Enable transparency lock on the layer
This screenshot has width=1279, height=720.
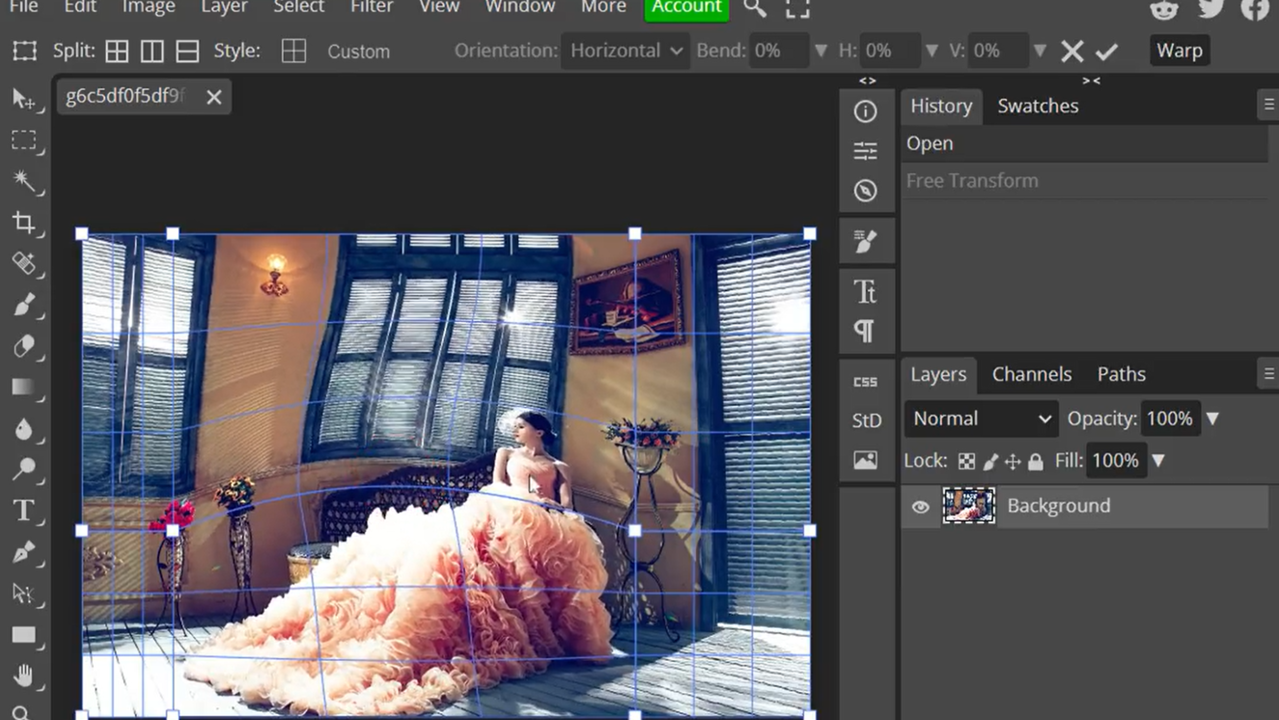click(x=966, y=461)
